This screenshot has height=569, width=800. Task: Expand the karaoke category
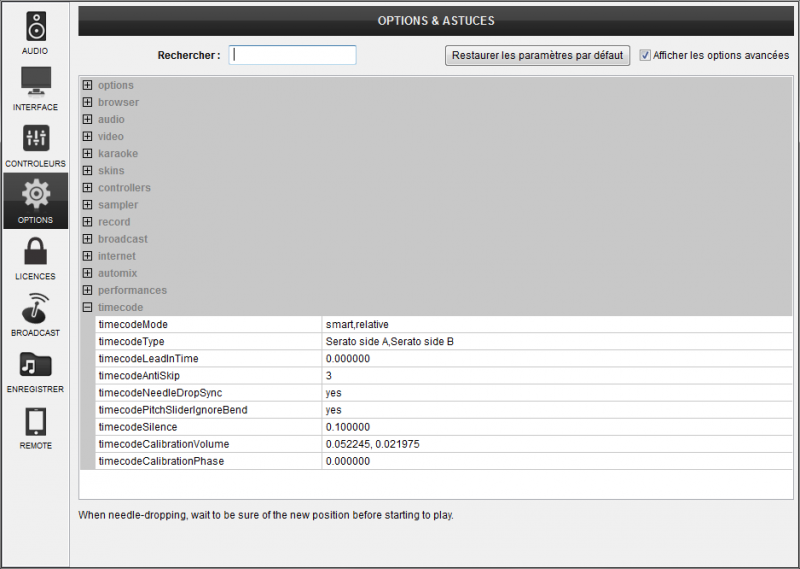pos(88,153)
